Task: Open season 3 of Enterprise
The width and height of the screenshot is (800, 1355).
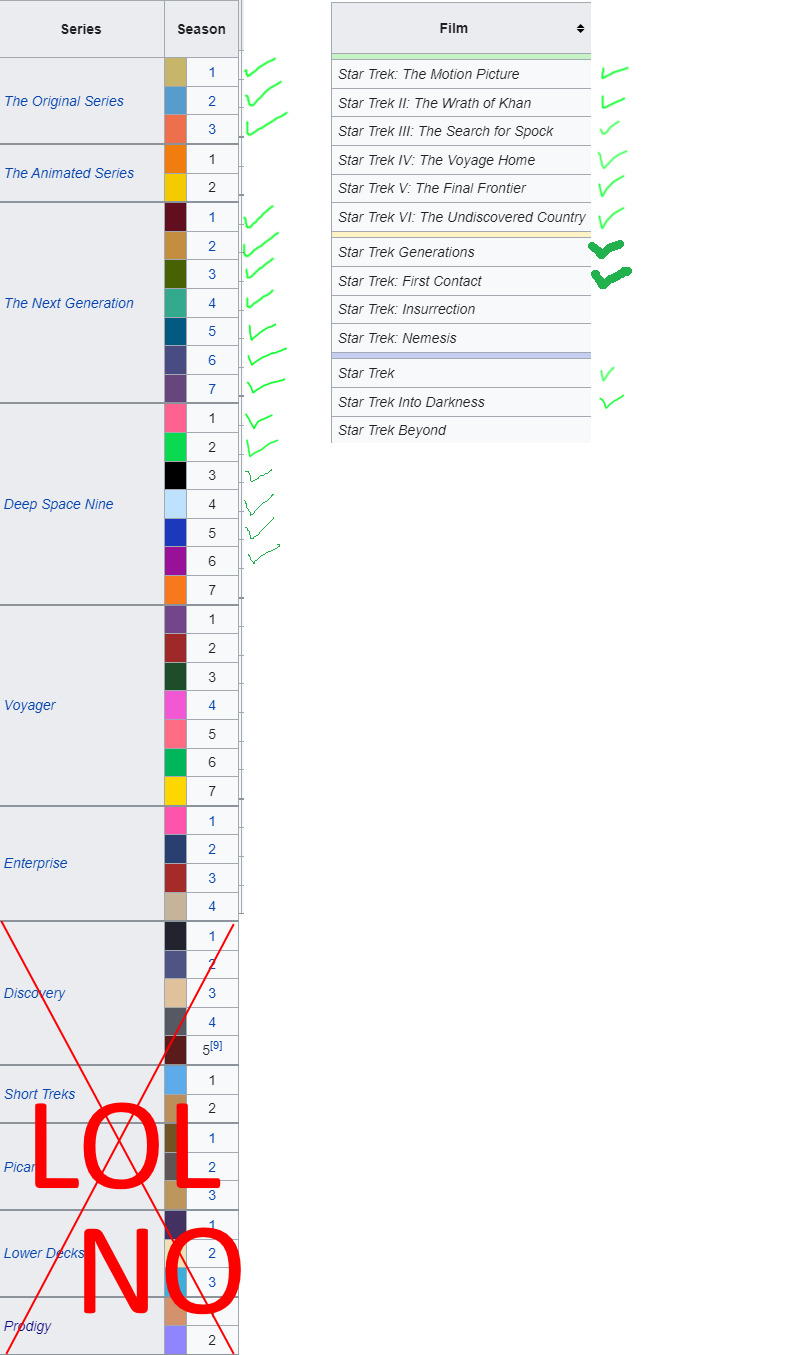Action: click(212, 878)
